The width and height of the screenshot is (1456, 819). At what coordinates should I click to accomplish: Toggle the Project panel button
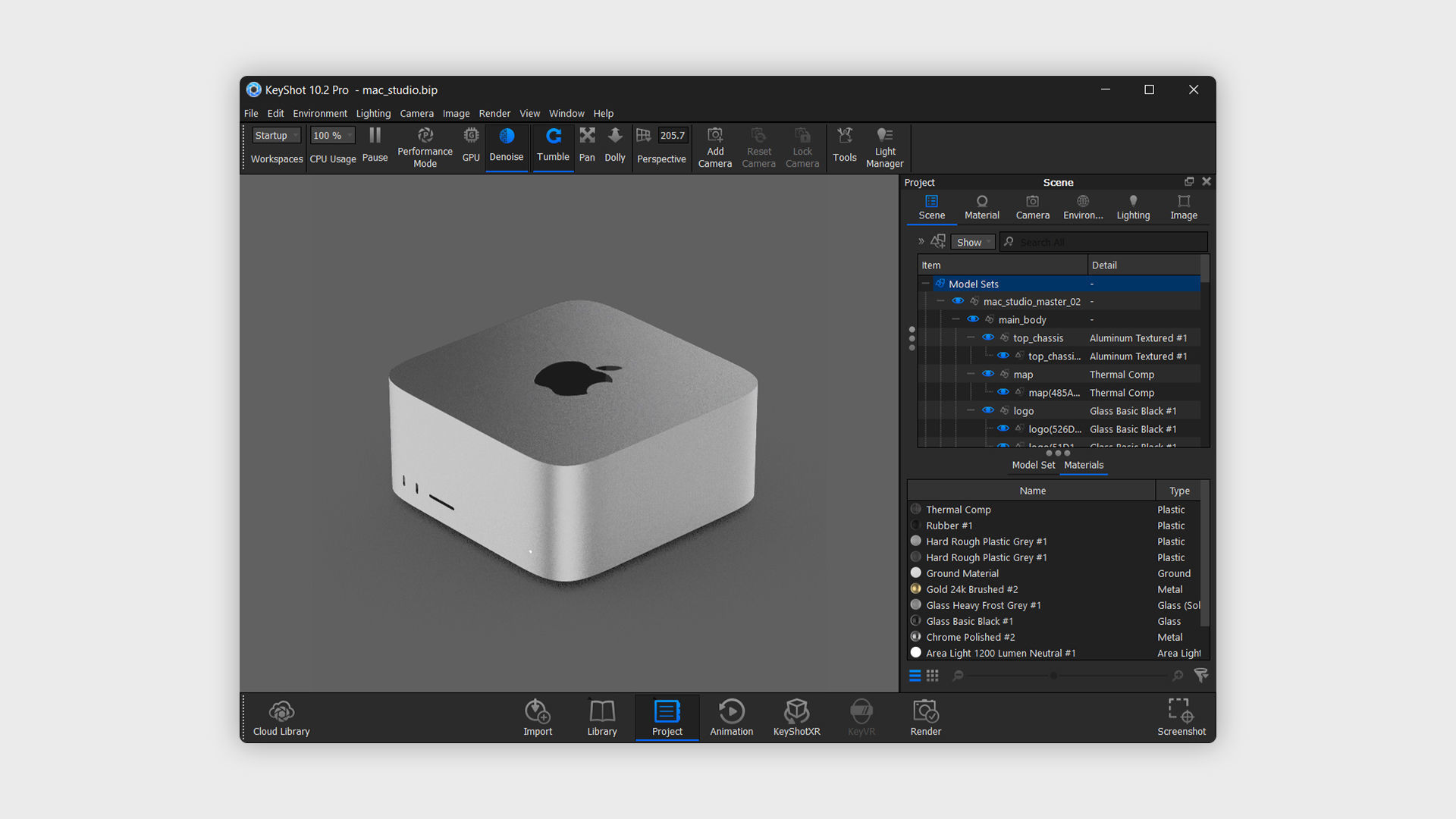pyautogui.click(x=667, y=717)
